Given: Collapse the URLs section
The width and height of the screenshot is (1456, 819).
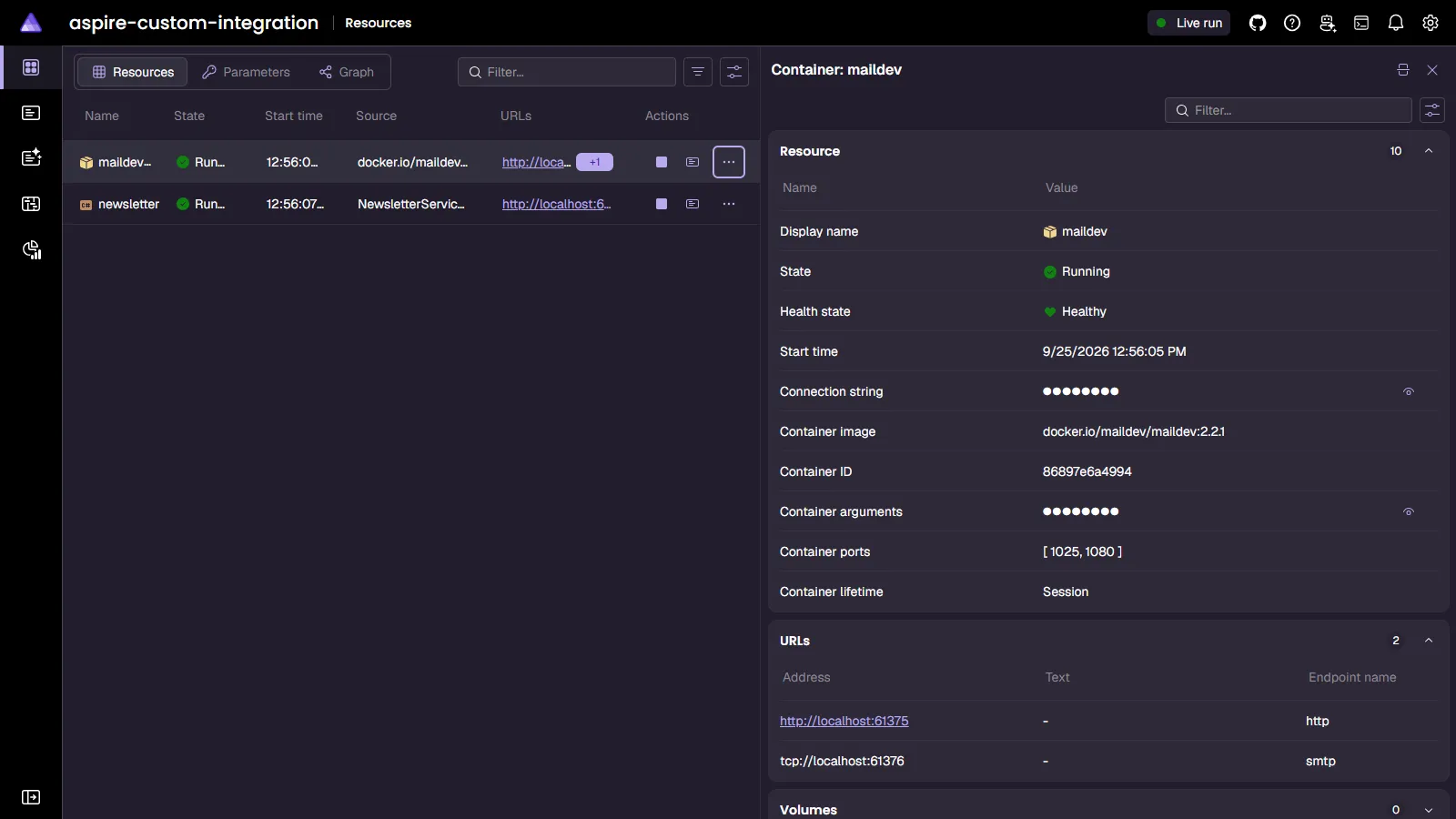Looking at the screenshot, I should click(x=1429, y=641).
